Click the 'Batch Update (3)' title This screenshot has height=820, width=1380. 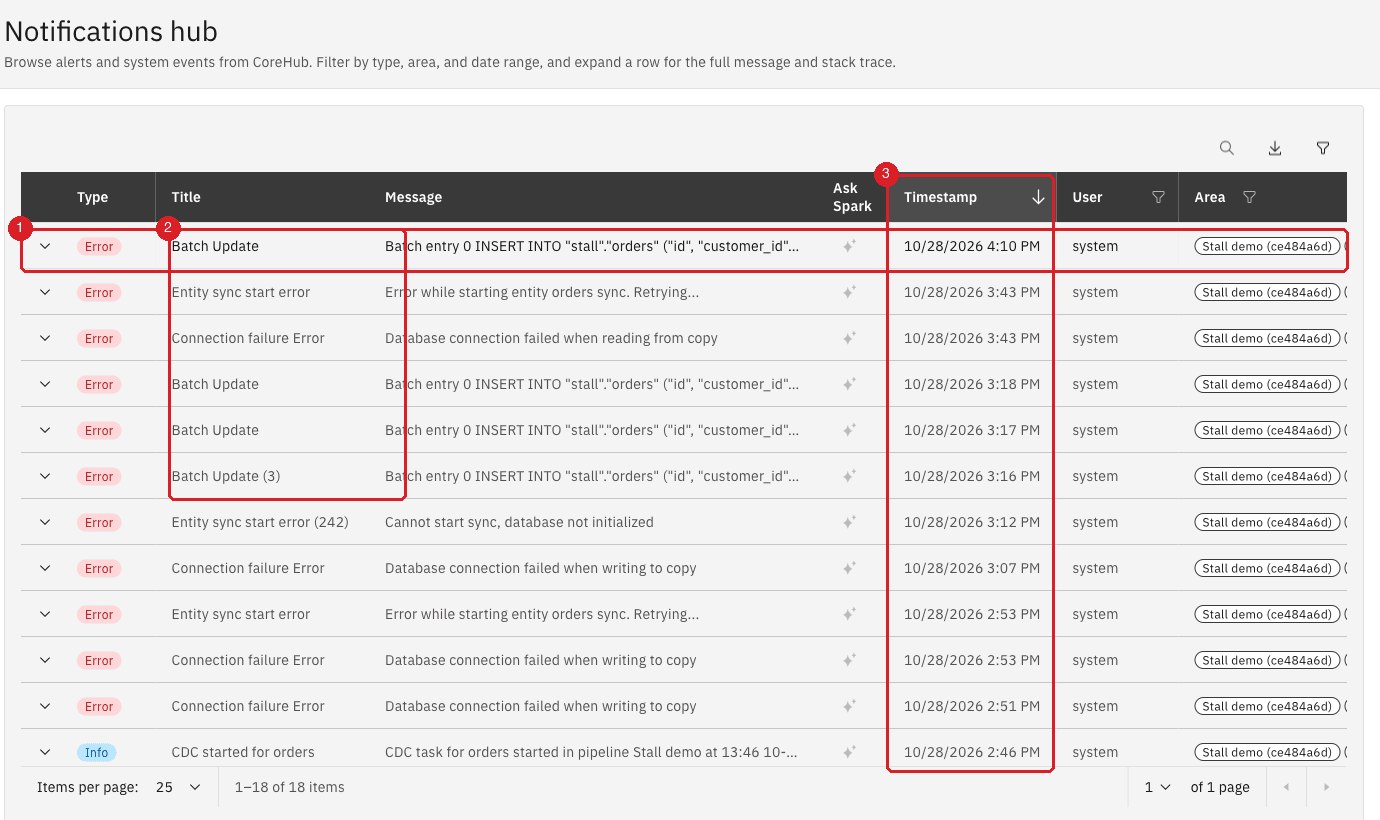point(226,476)
